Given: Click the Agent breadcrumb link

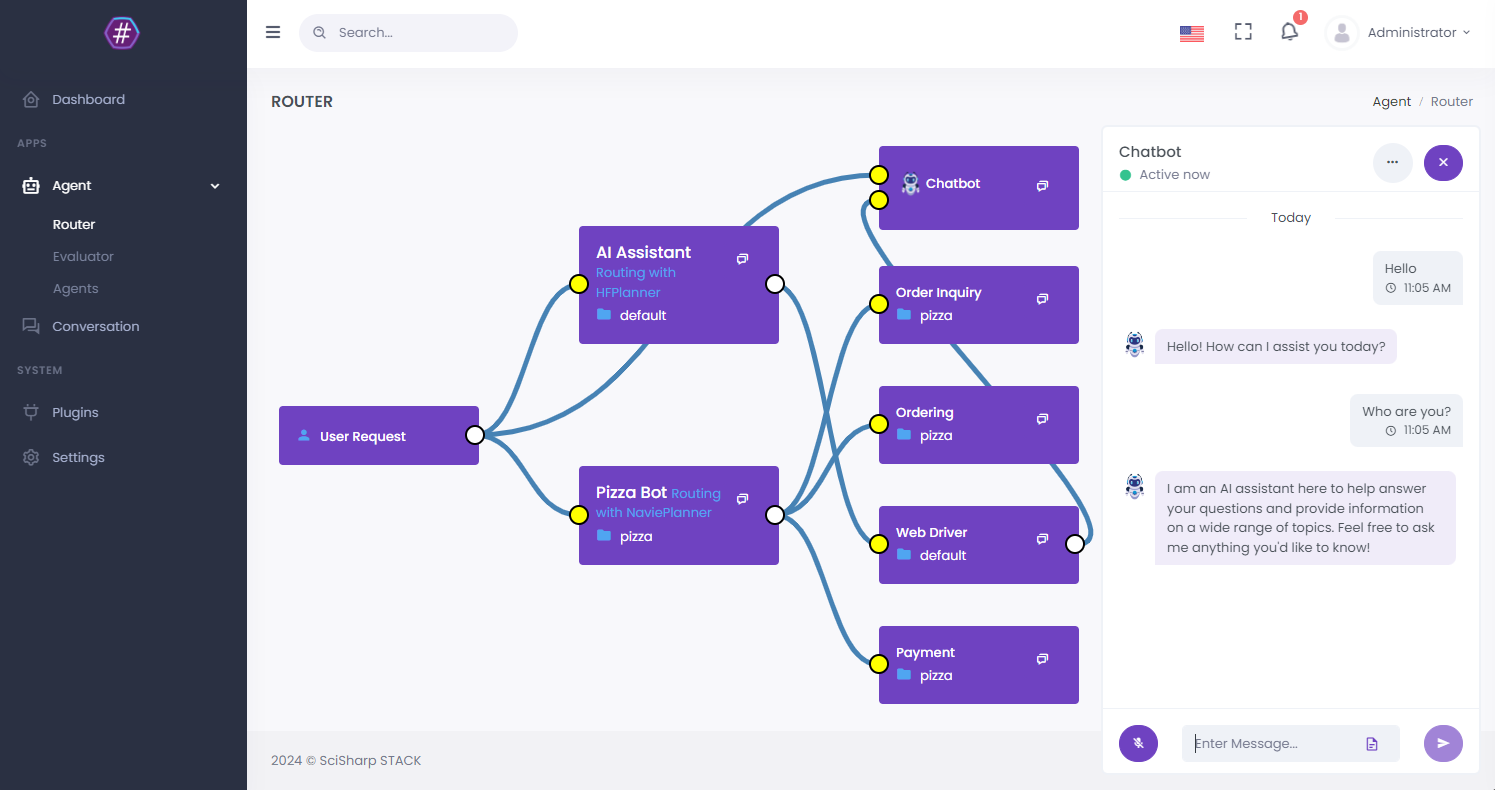Looking at the screenshot, I should [1391, 101].
